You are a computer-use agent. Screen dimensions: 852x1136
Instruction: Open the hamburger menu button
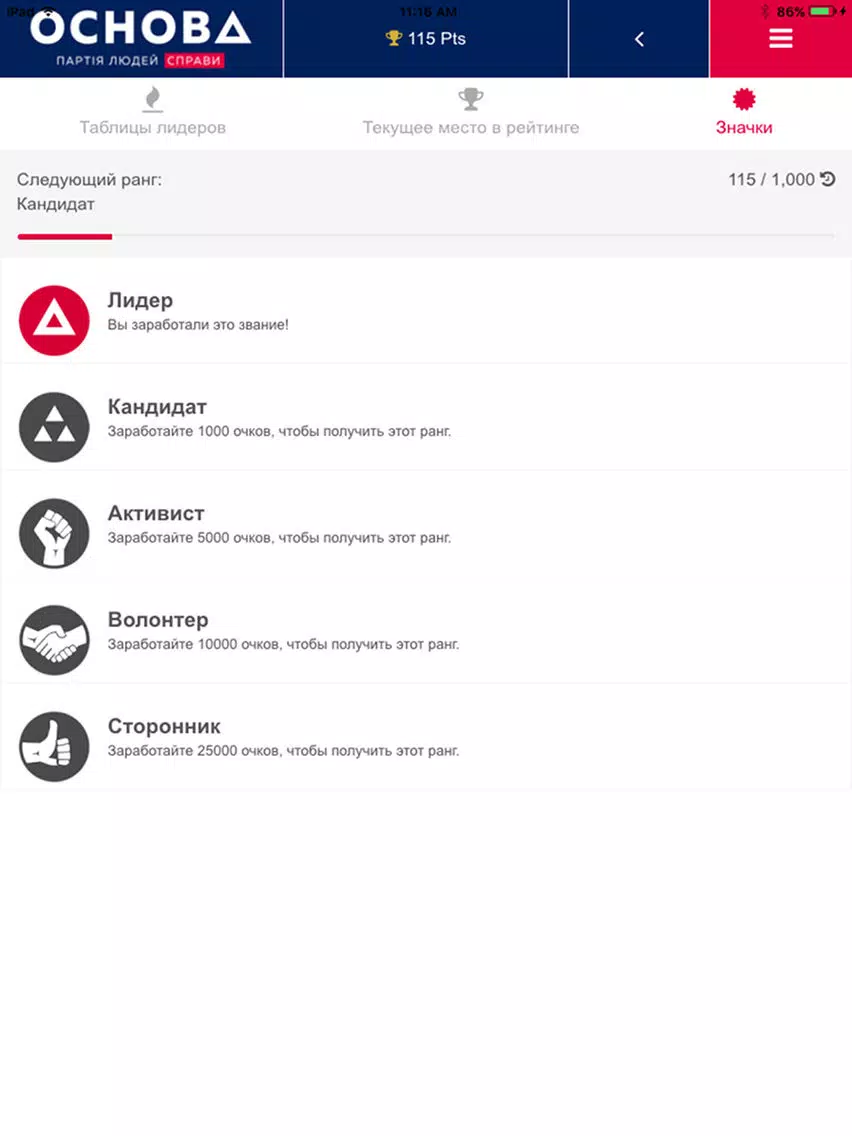click(780, 38)
